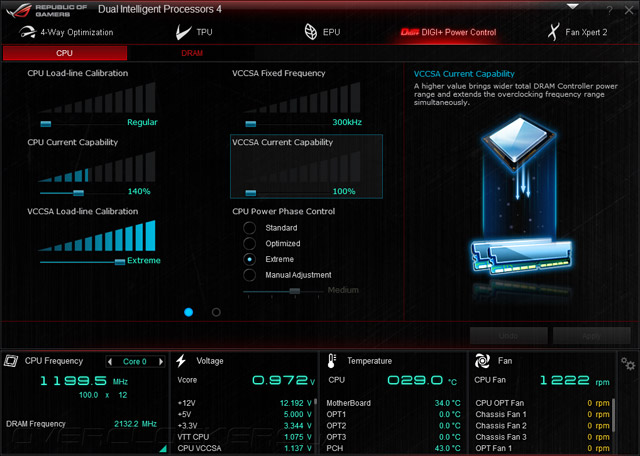Go to the second settings page dot

click(216, 312)
